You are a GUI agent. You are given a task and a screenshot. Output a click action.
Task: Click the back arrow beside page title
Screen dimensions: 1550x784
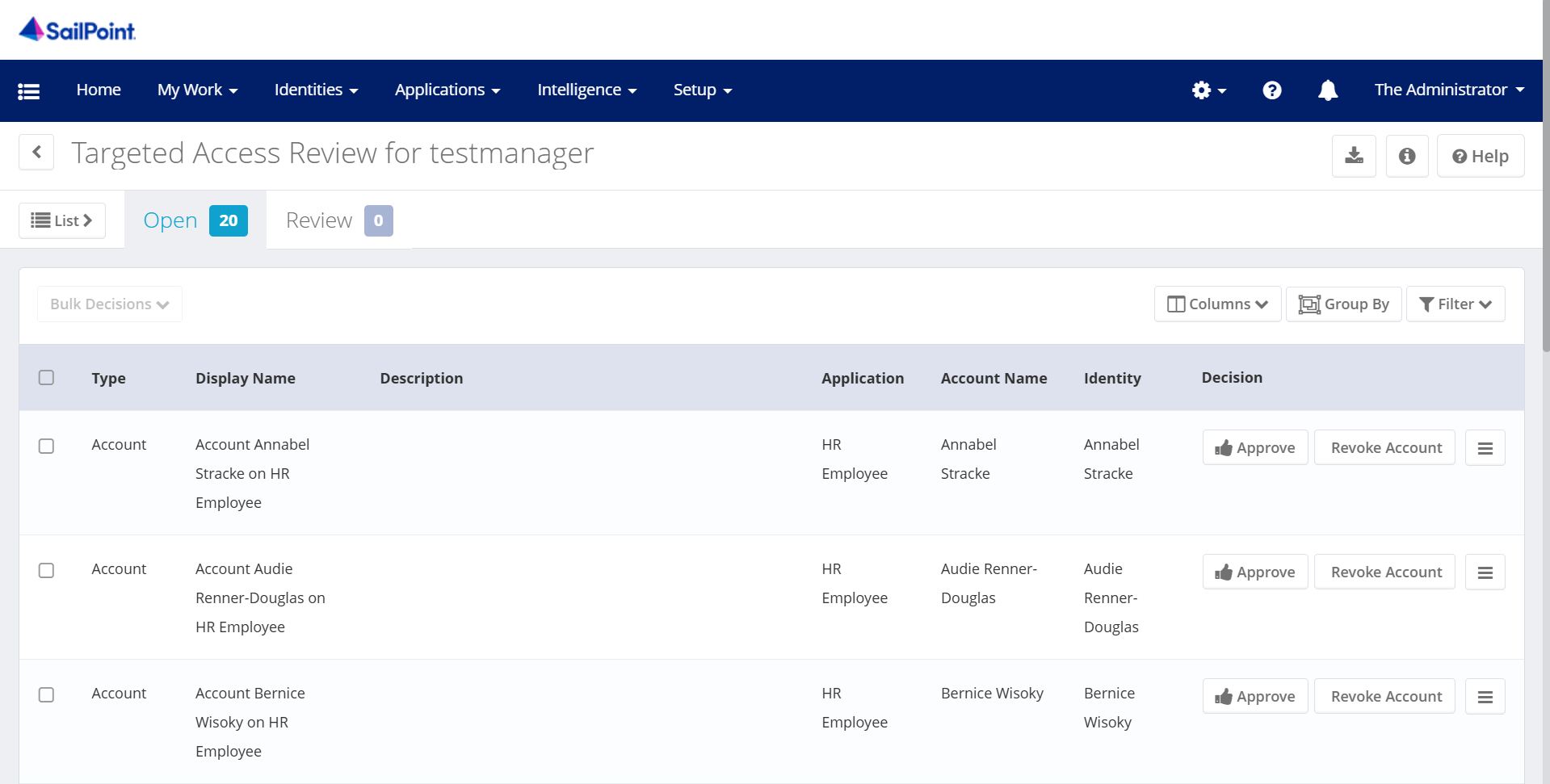pos(36,153)
